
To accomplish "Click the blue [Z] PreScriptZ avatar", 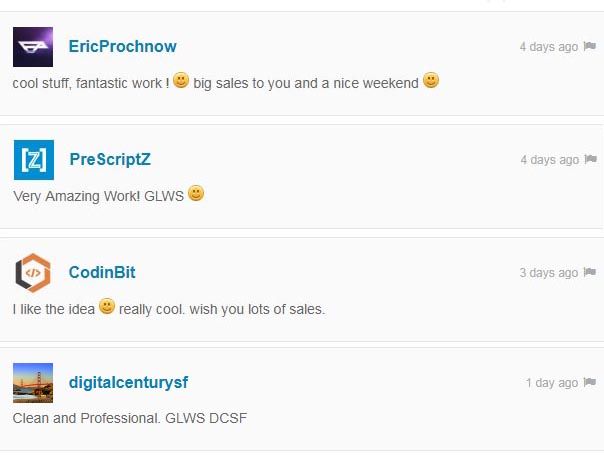I will click(34, 160).
